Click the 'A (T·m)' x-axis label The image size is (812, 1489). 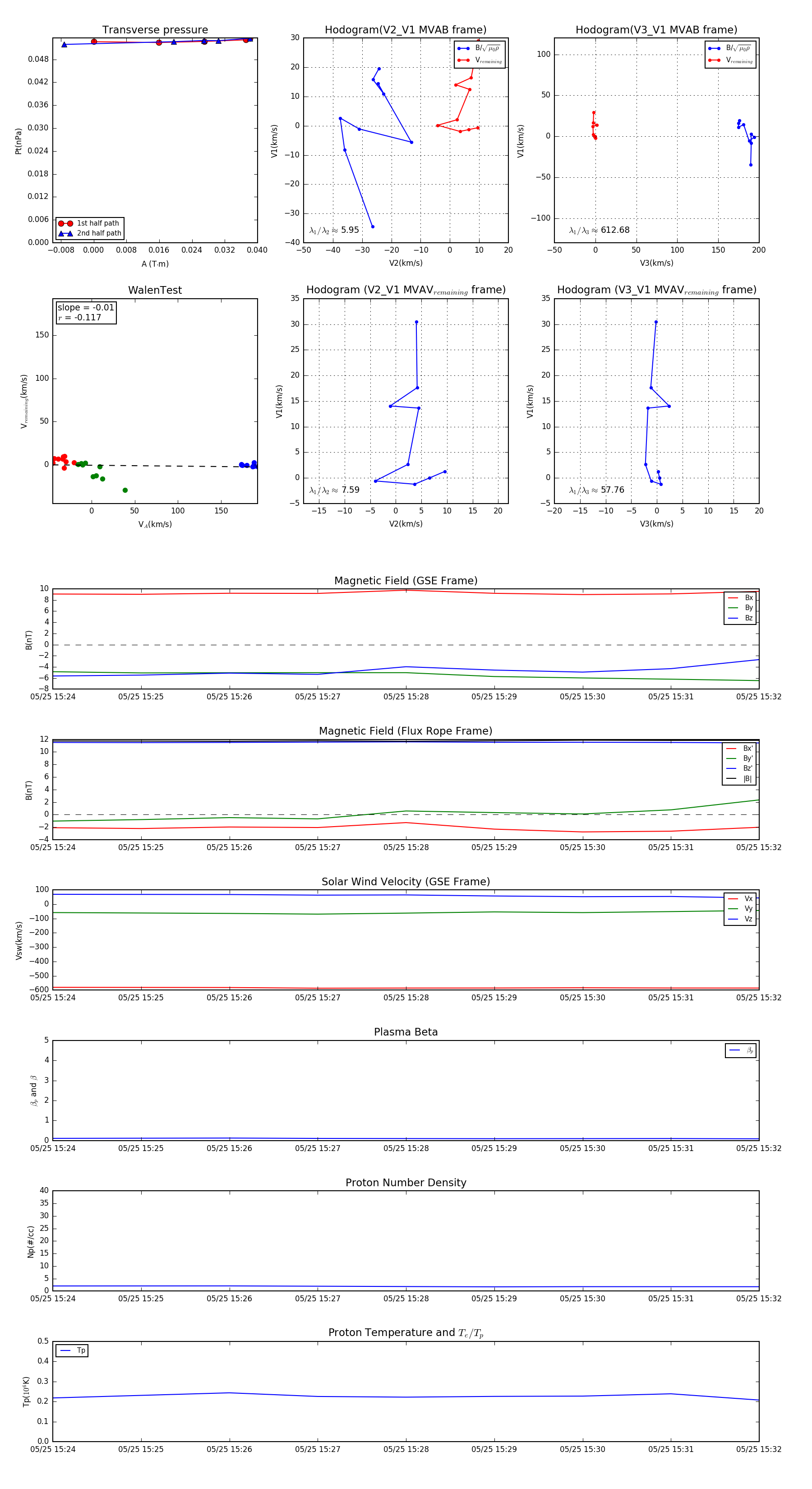coord(155,264)
